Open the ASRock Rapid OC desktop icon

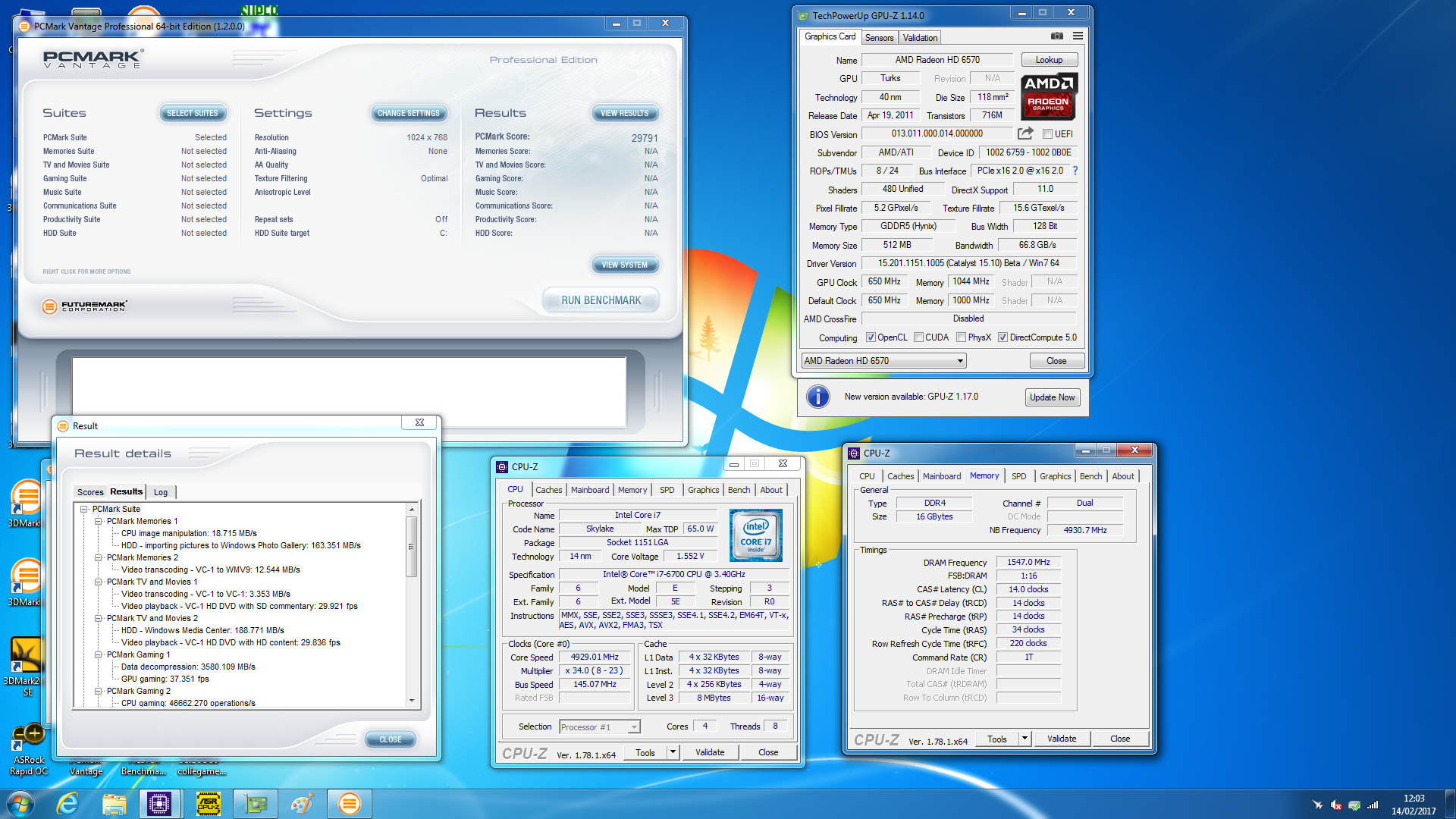(x=28, y=749)
